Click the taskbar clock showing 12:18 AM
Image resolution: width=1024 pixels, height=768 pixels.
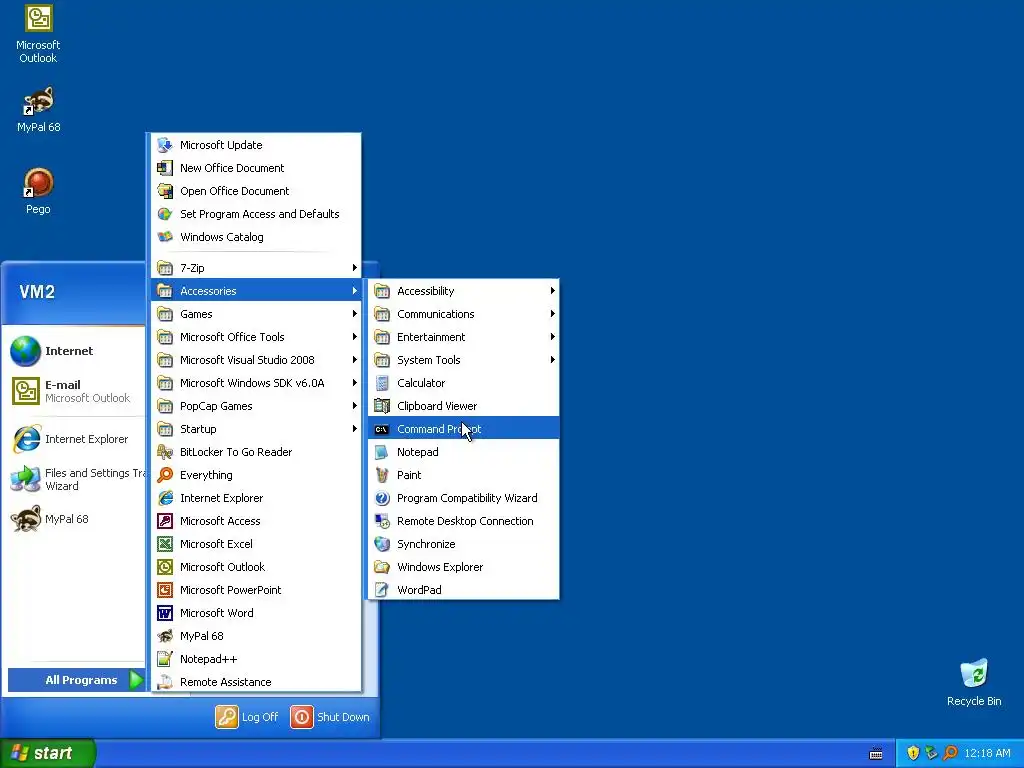tap(987, 753)
